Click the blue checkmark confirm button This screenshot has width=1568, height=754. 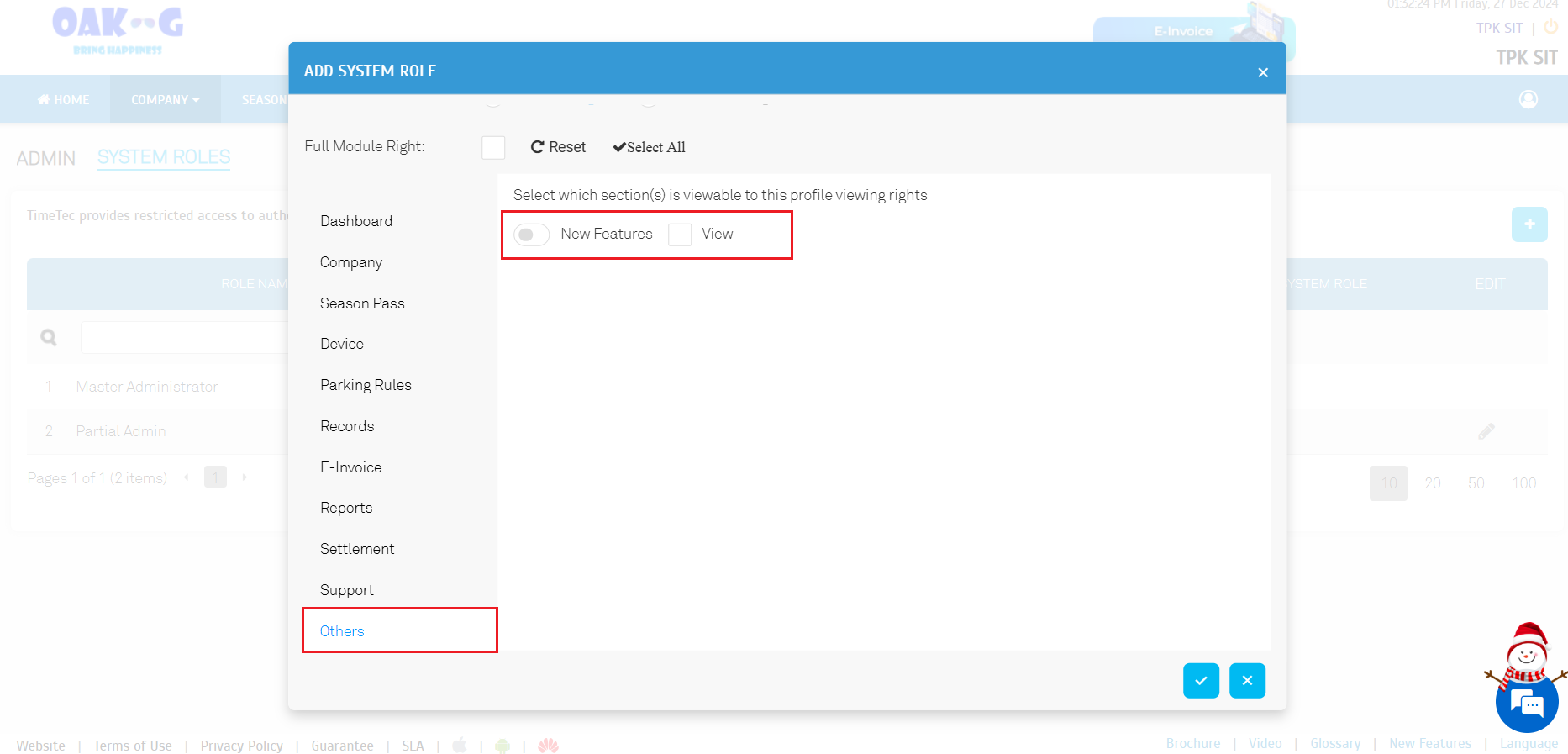[1201, 681]
